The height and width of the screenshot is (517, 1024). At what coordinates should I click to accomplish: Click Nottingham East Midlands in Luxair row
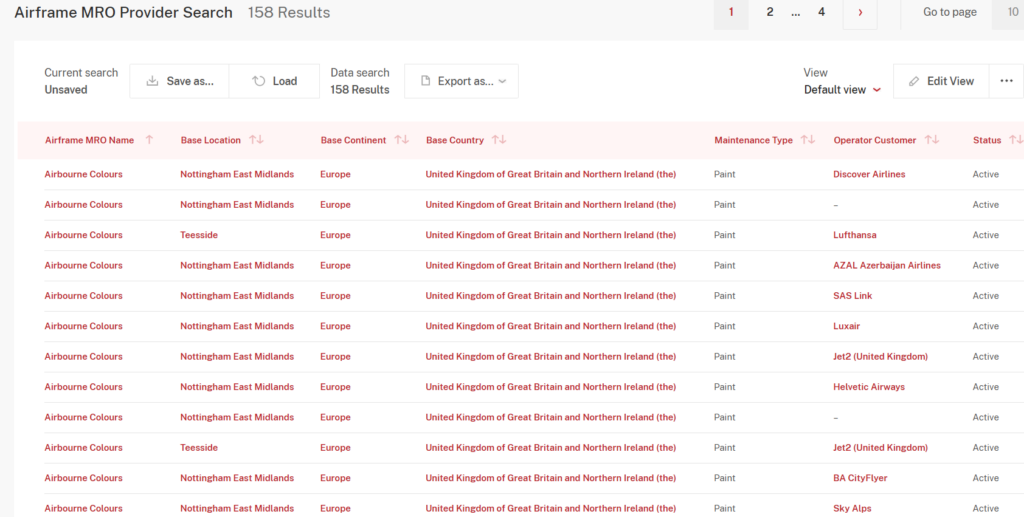[x=237, y=326]
